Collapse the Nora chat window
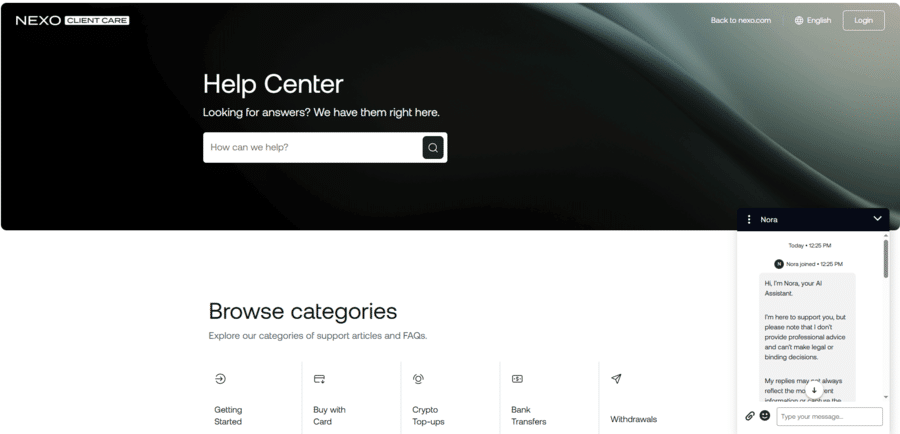Viewport: 900px width, 434px height. coord(877,219)
